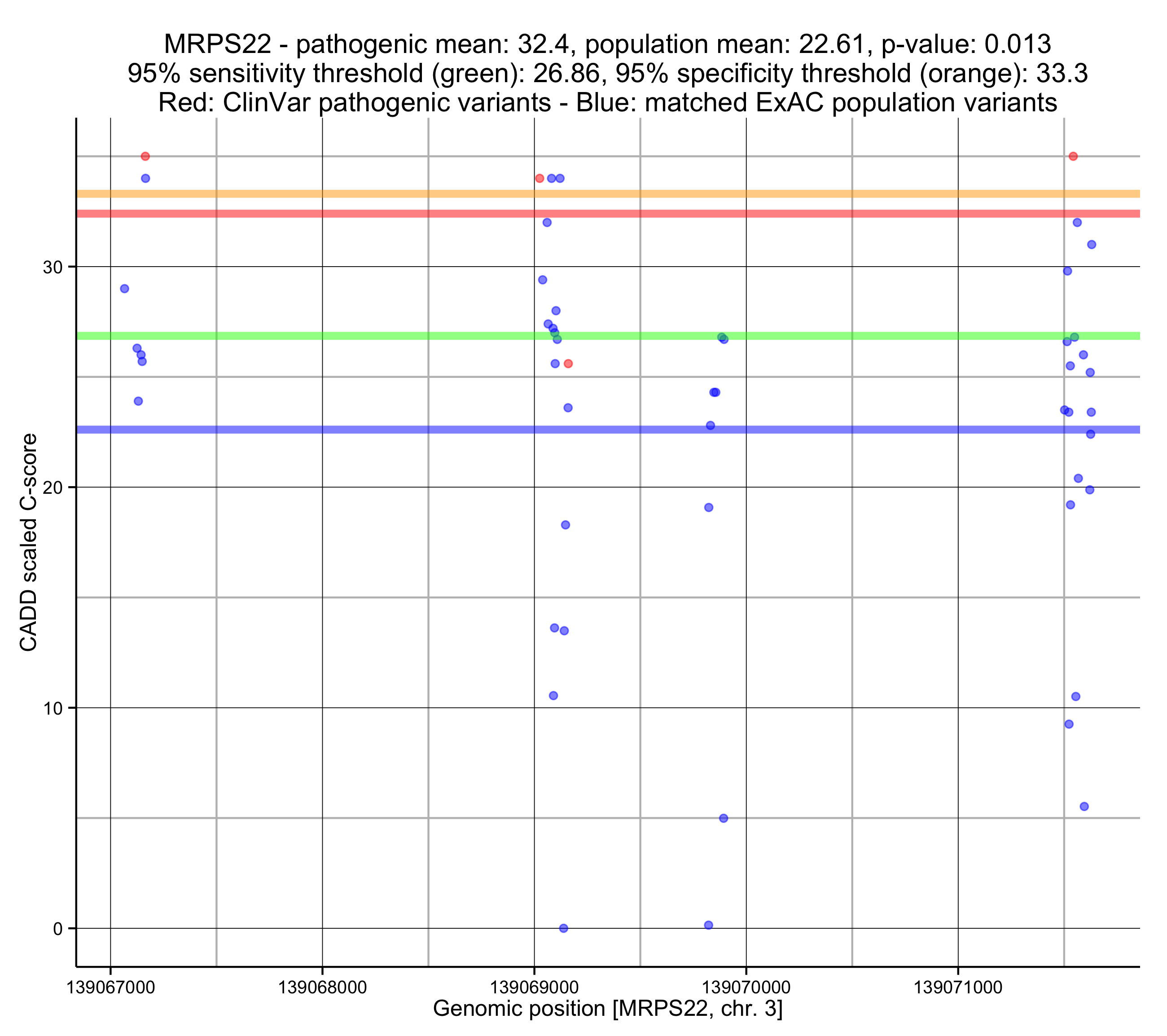Screen dimensions: 1167x1036
Task: Click the y-axis tick label 10
Action: pos(53,708)
